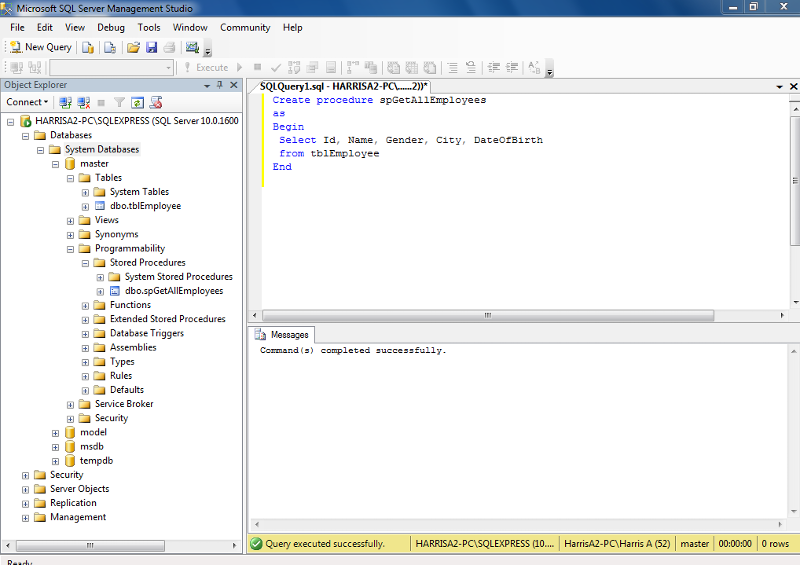Click the Comment out lines icon
This screenshot has width=800, height=565.
coord(453,67)
